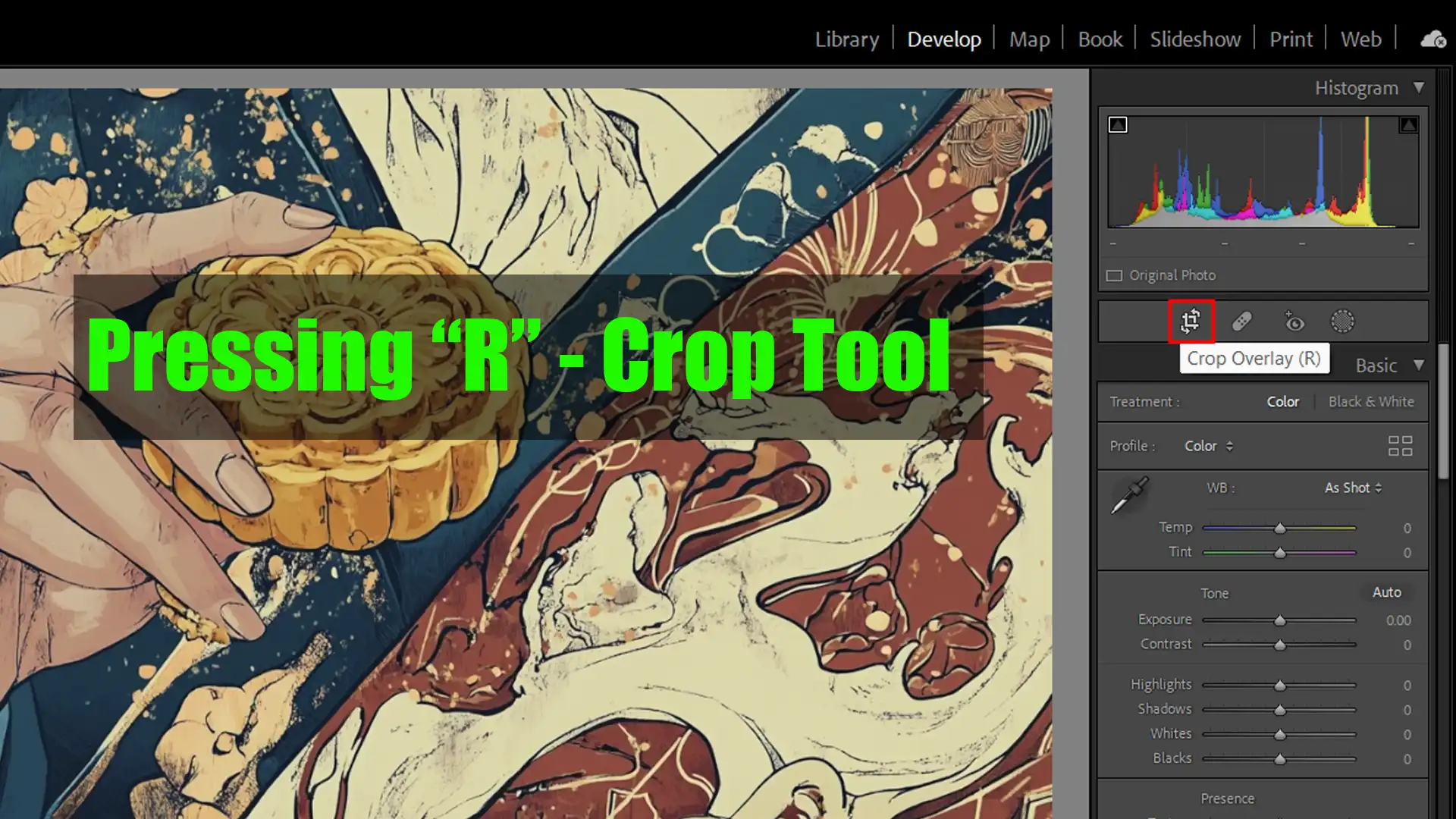This screenshot has height=819, width=1456.
Task: Open the Book module
Action: [1100, 39]
